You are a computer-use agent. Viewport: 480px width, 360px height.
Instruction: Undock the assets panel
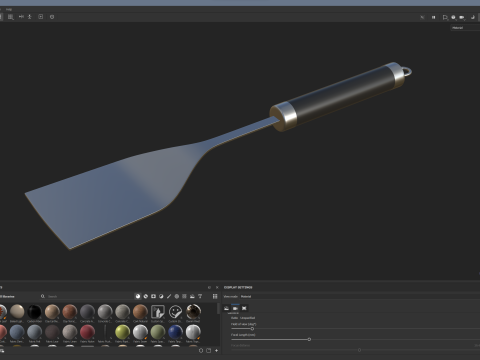click(209, 287)
